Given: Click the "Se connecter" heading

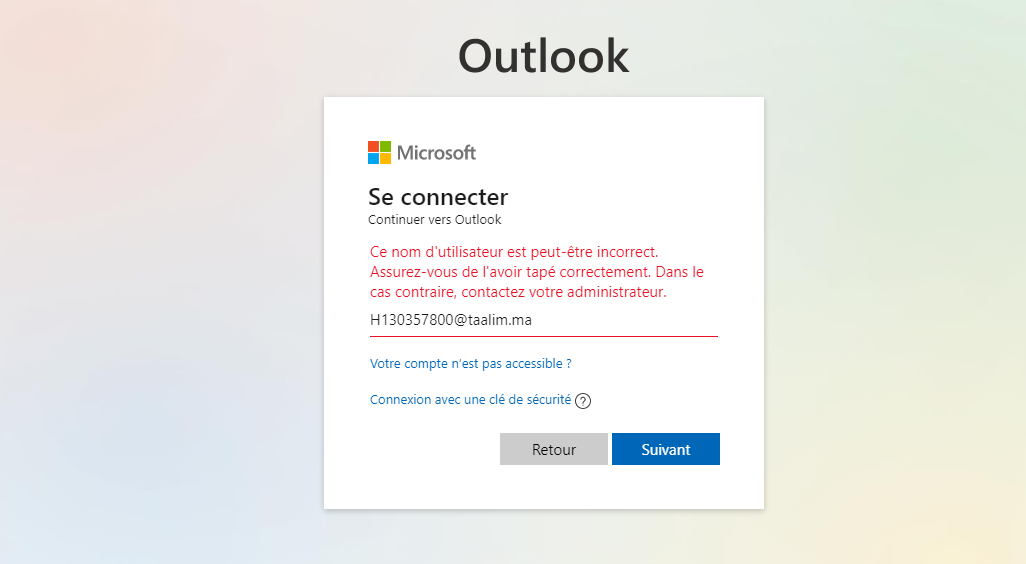Looking at the screenshot, I should coord(438,197).
